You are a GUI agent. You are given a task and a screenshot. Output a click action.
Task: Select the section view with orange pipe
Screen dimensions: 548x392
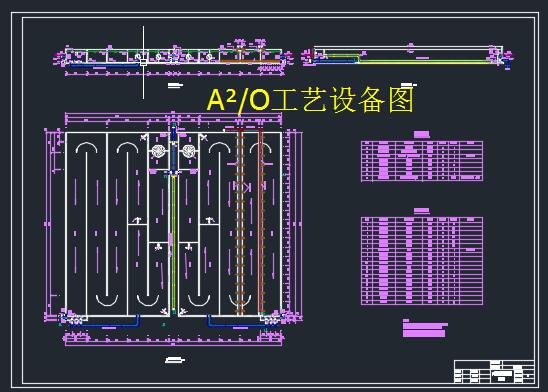click(x=173, y=57)
